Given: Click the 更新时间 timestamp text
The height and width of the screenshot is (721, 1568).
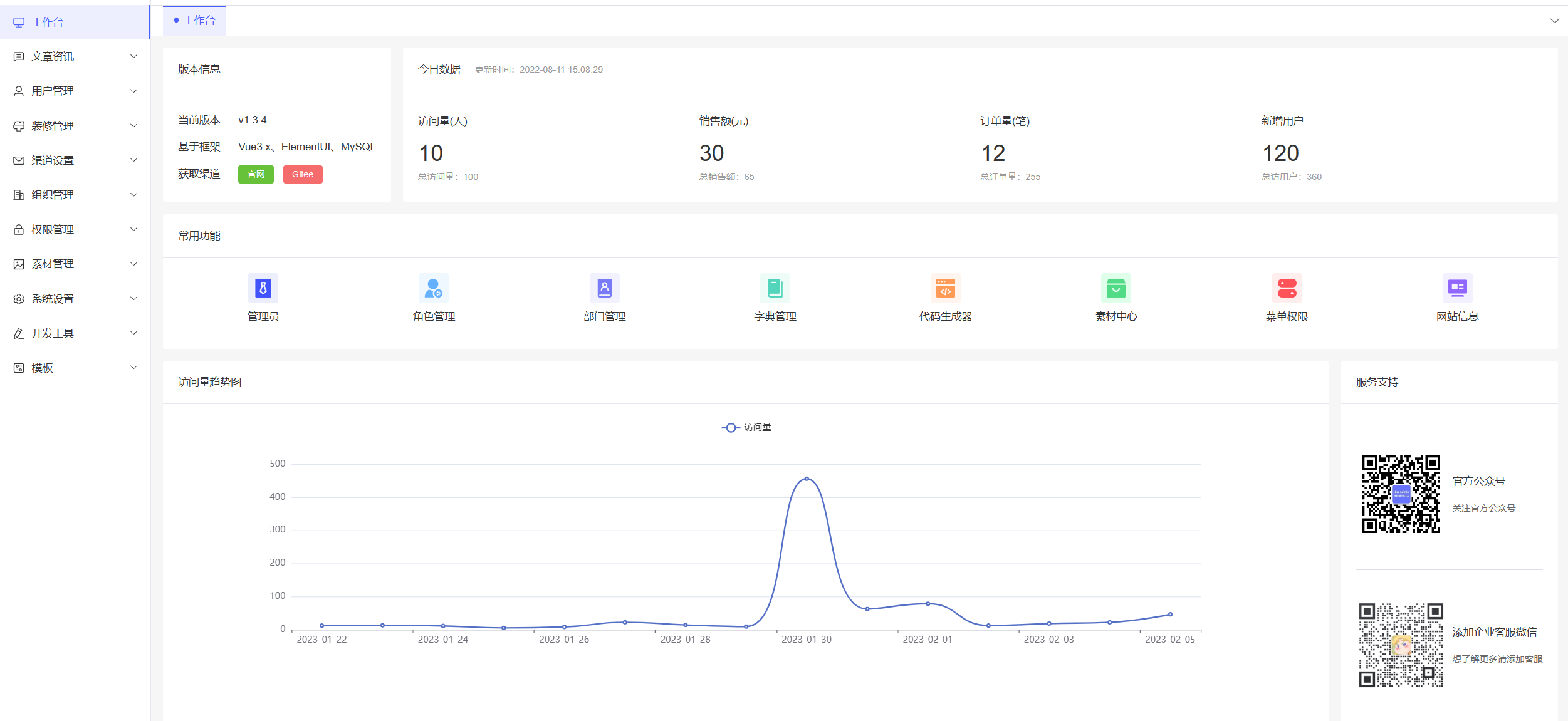Looking at the screenshot, I should point(539,70).
